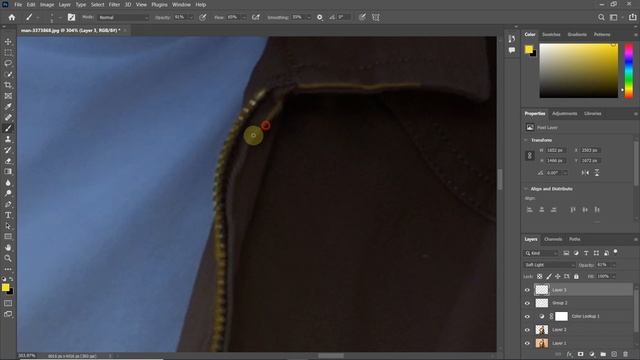This screenshot has width=640, height=360.
Task: Open the Window menu
Action: [181, 4]
